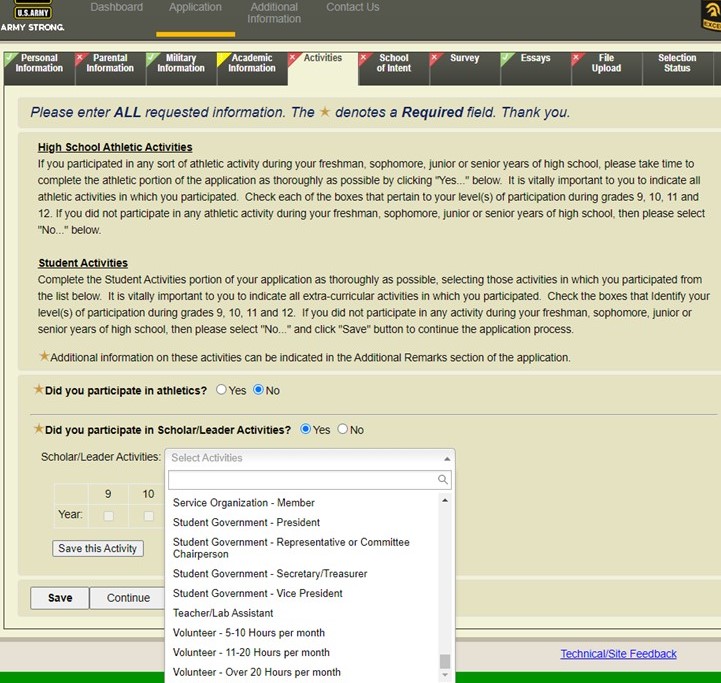This screenshot has height=683, width=721.
Task: Click the Continue button
Action: click(x=128, y=598)
